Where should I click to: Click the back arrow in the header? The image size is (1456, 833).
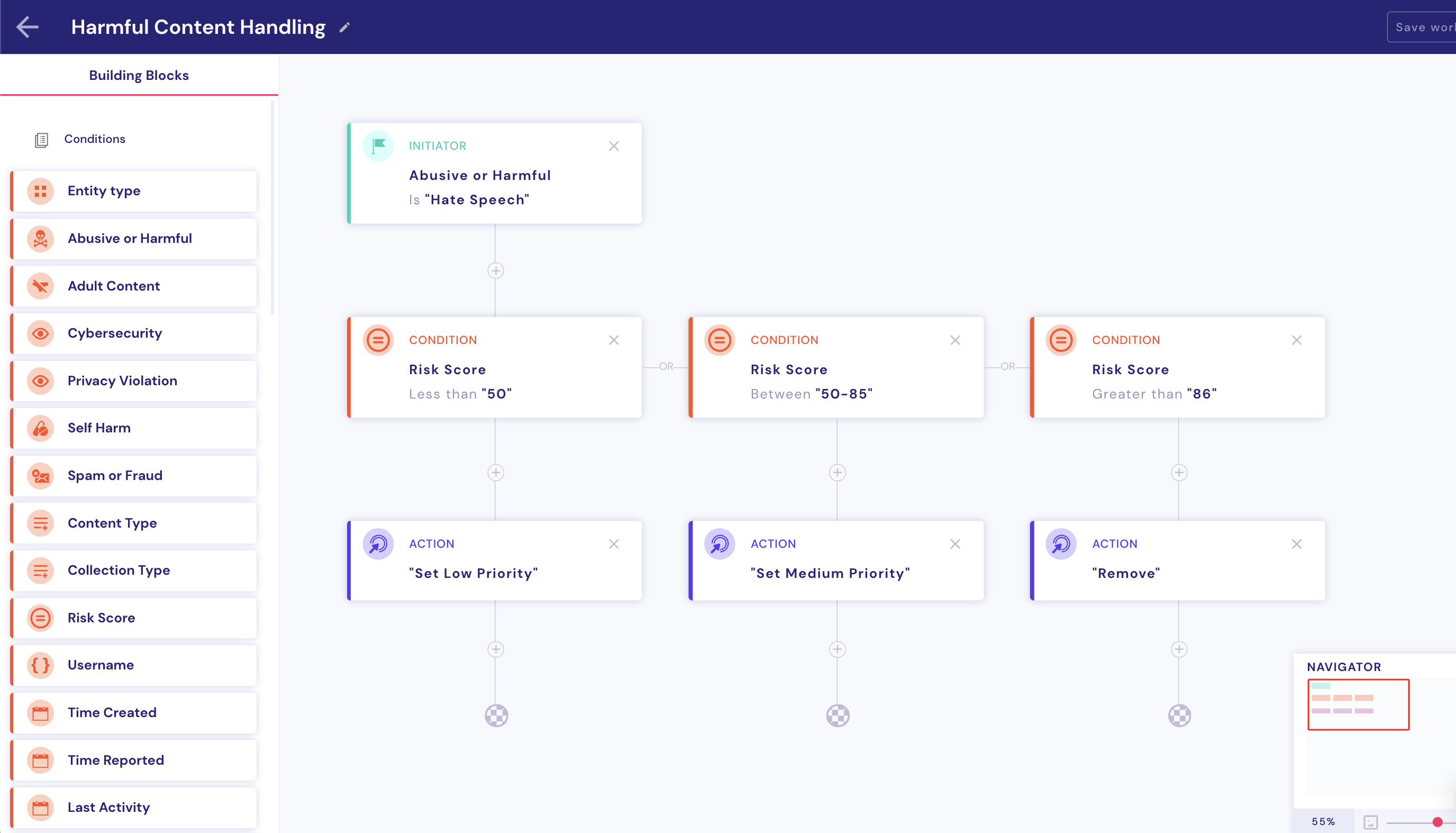tap(27, 27)
